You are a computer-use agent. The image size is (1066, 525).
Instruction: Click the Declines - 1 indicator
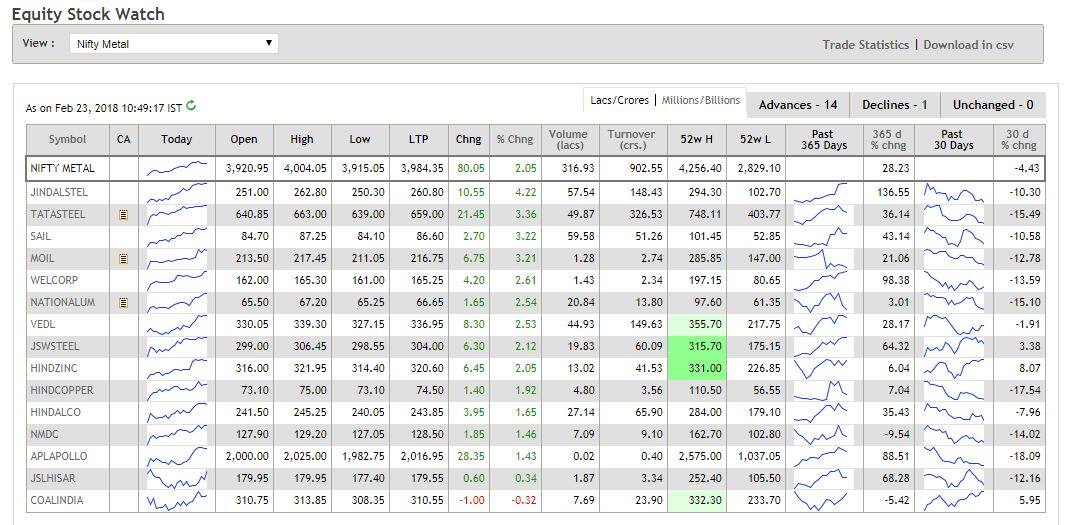click(x=895, y=105)
